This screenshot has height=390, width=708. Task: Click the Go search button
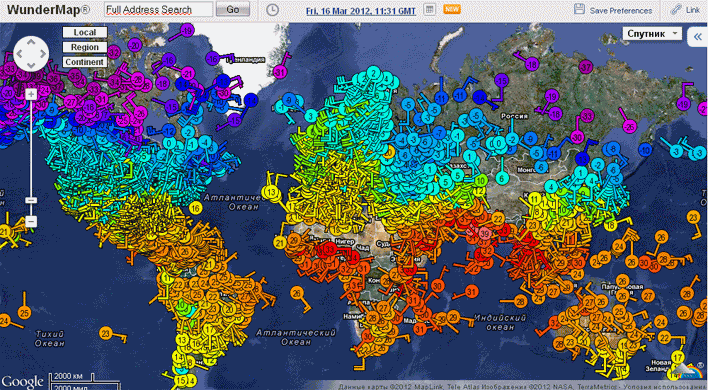coord(233,9)
